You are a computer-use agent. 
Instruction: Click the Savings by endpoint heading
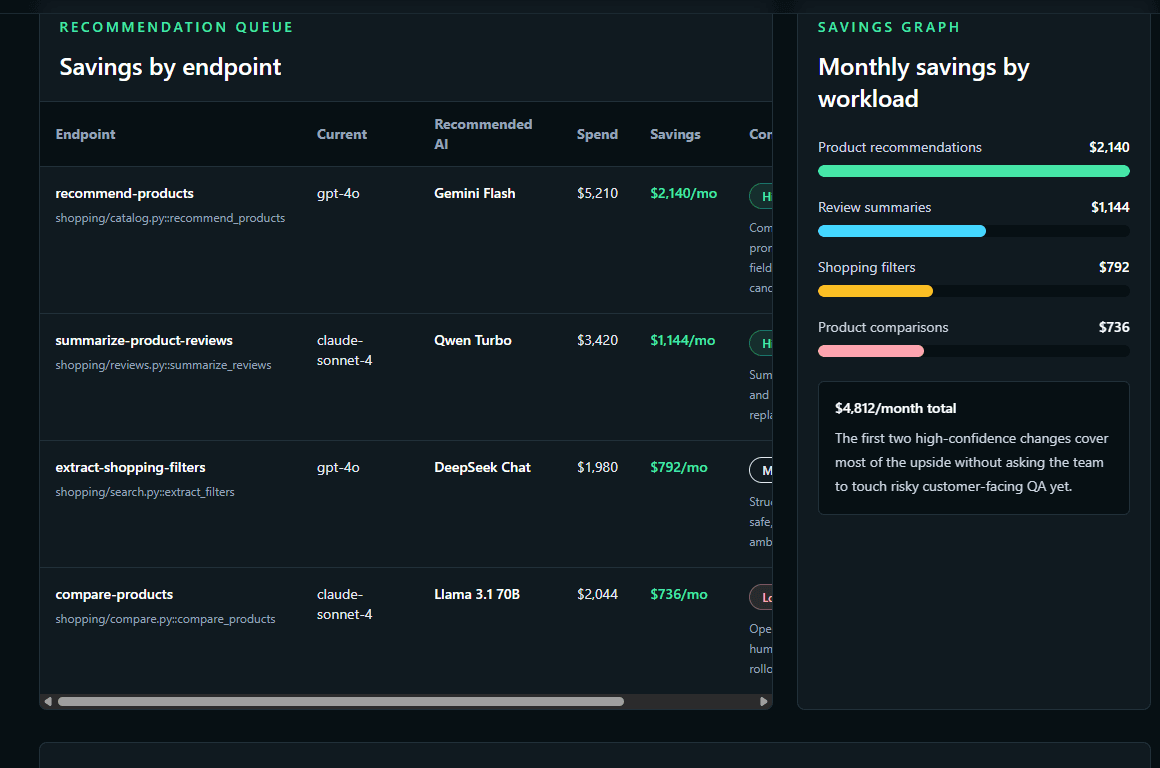click(170, 67)
